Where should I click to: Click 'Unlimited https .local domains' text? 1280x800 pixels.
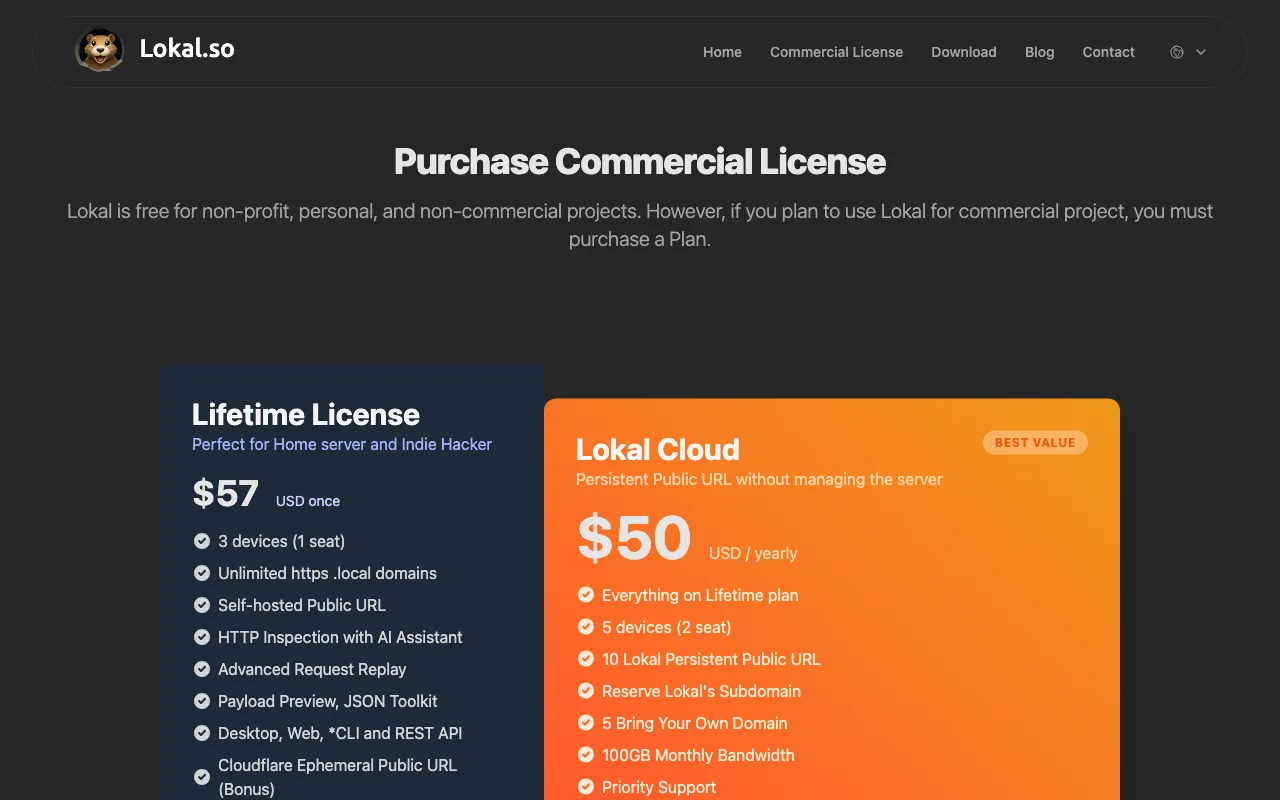pos(327,573)
